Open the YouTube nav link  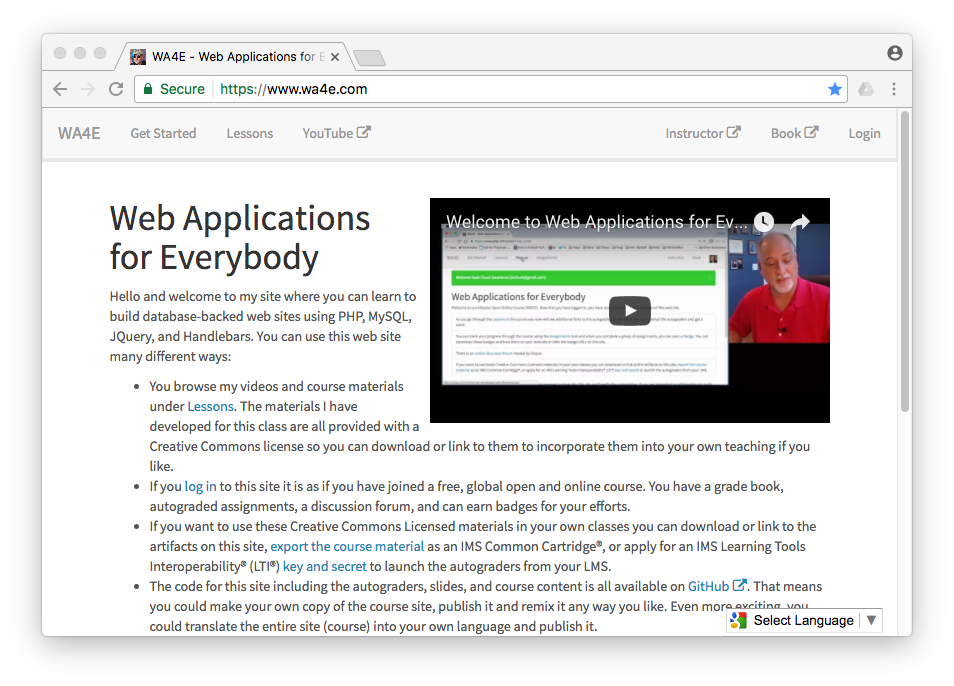click(x=336, y=133)
